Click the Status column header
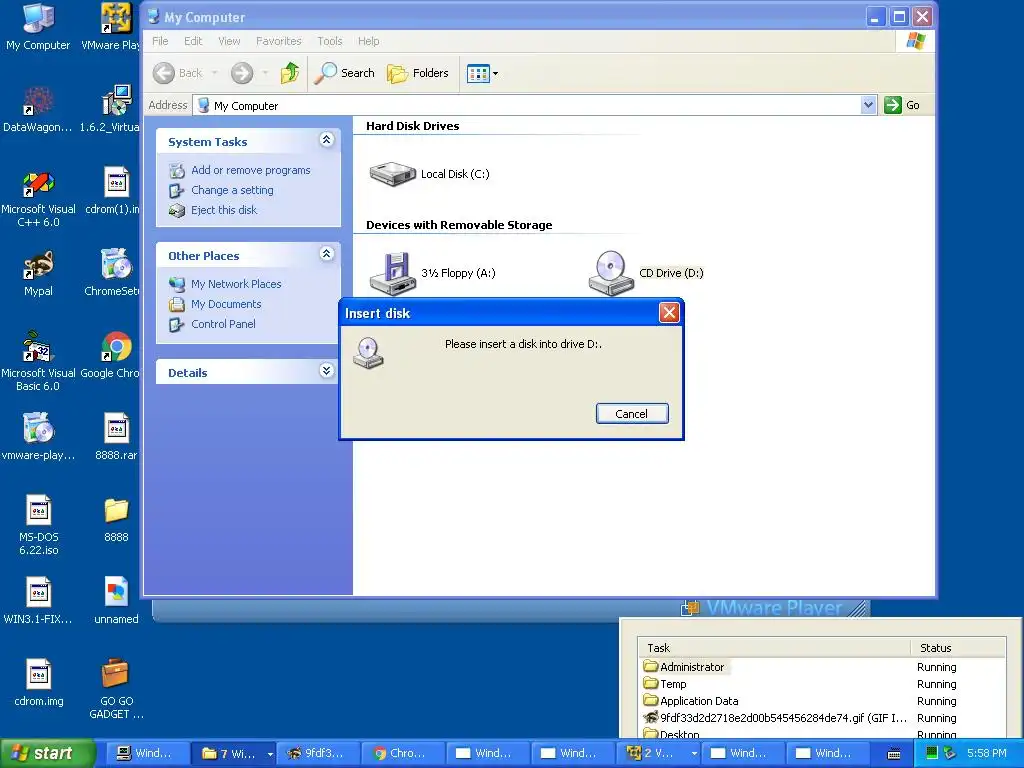1024x768 pixels. click(957, 648)
